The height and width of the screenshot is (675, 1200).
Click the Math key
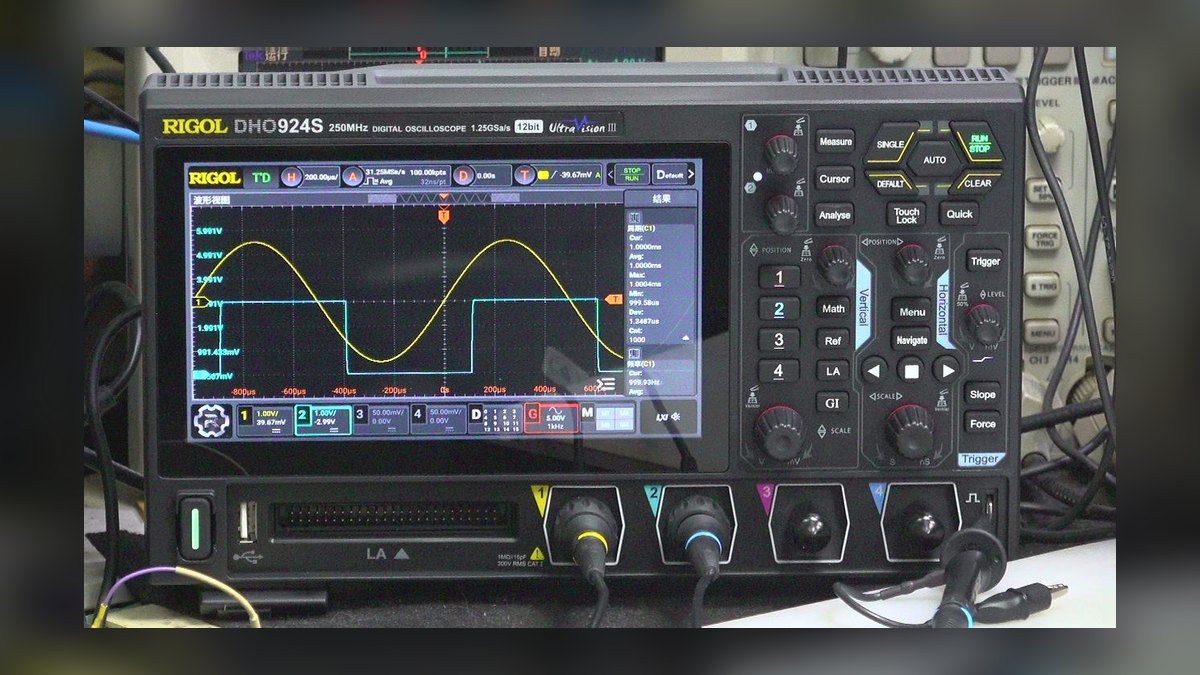[833, 309]
